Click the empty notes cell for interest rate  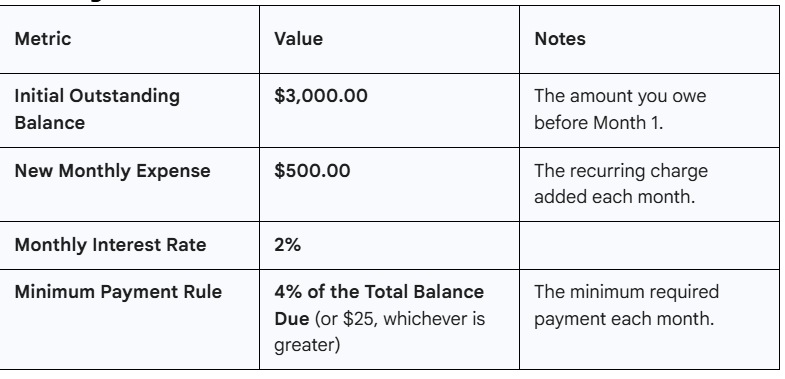point(649,245)
